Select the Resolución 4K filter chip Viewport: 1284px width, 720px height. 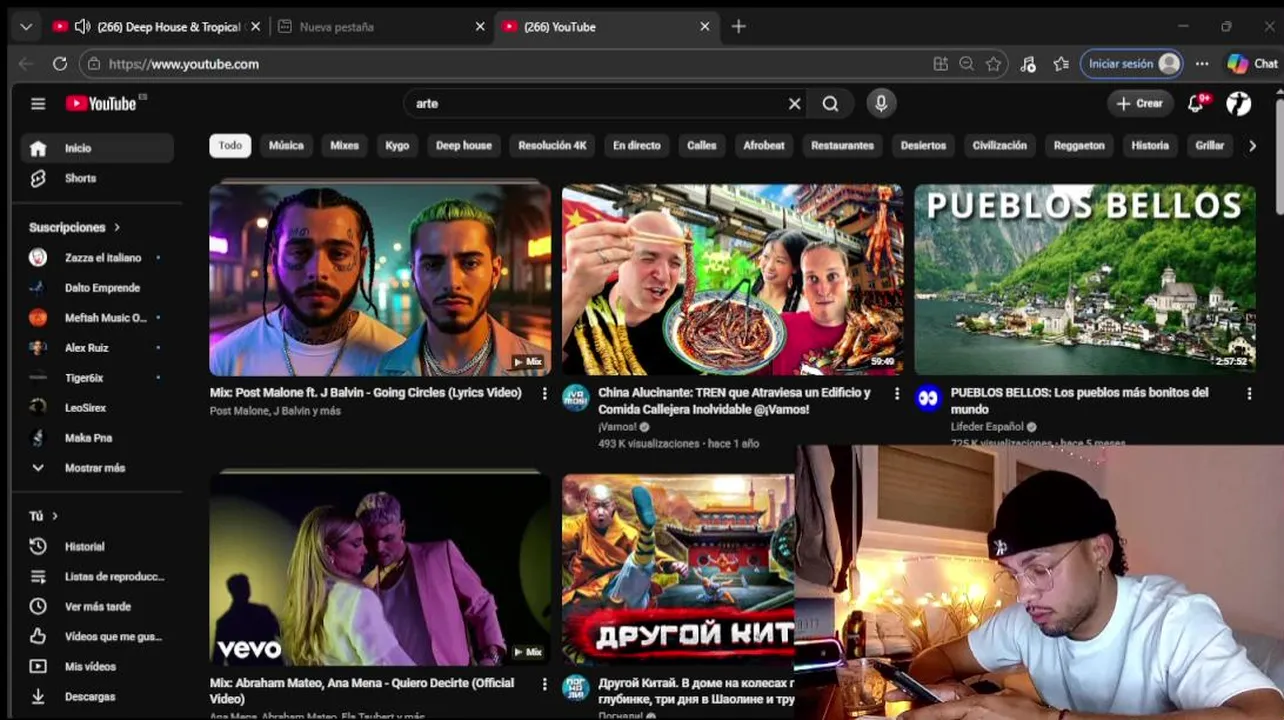[x=552, y=146]
